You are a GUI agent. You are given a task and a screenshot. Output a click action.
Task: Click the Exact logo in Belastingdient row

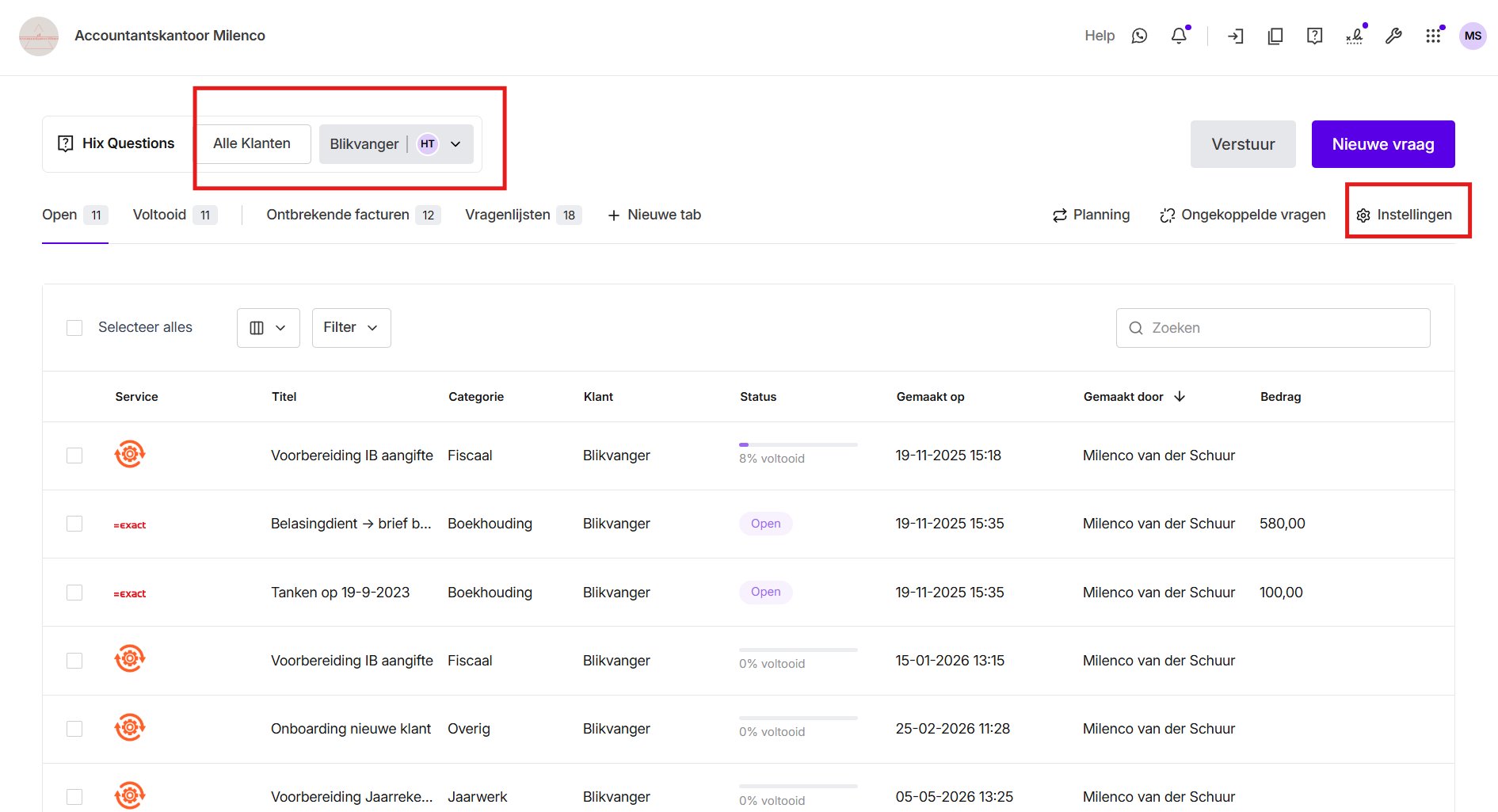[x=130, y=524]
